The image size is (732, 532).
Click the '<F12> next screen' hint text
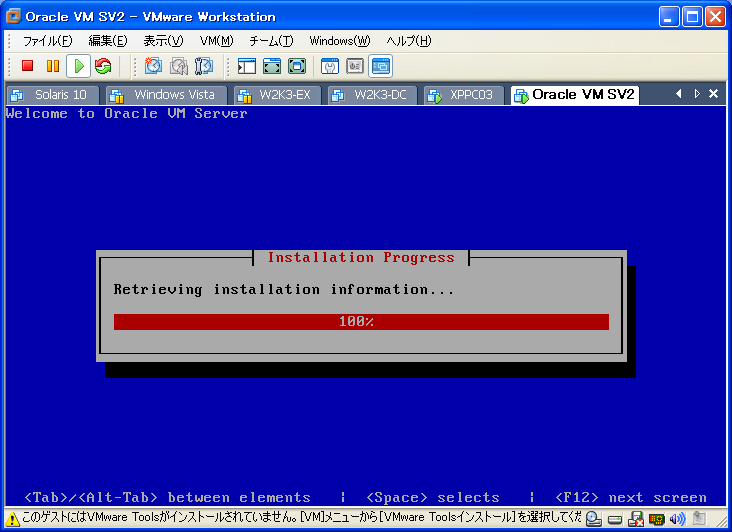[x=631, y=497]
